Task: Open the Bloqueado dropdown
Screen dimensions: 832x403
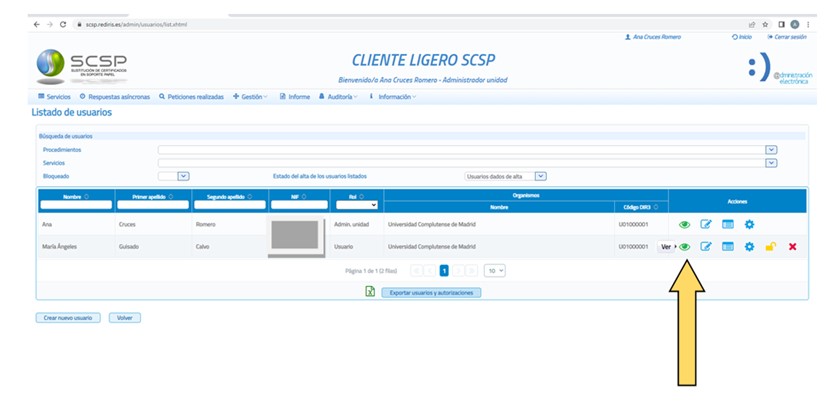Action: pos(183,176)
